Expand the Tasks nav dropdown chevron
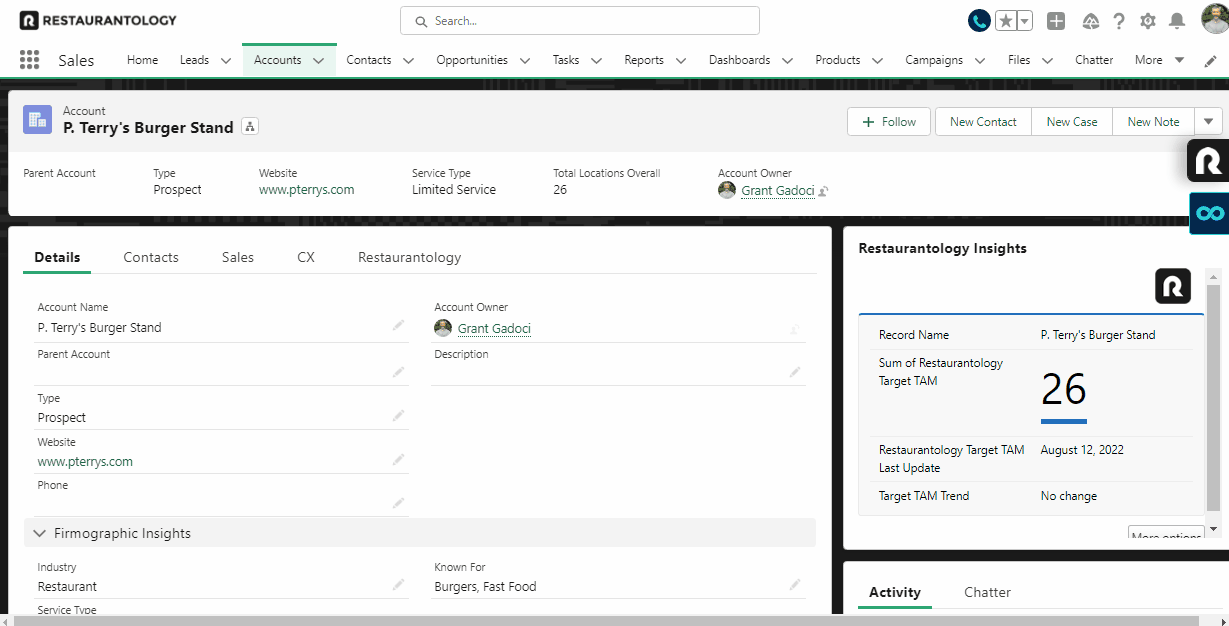 [x=596, y=61]
